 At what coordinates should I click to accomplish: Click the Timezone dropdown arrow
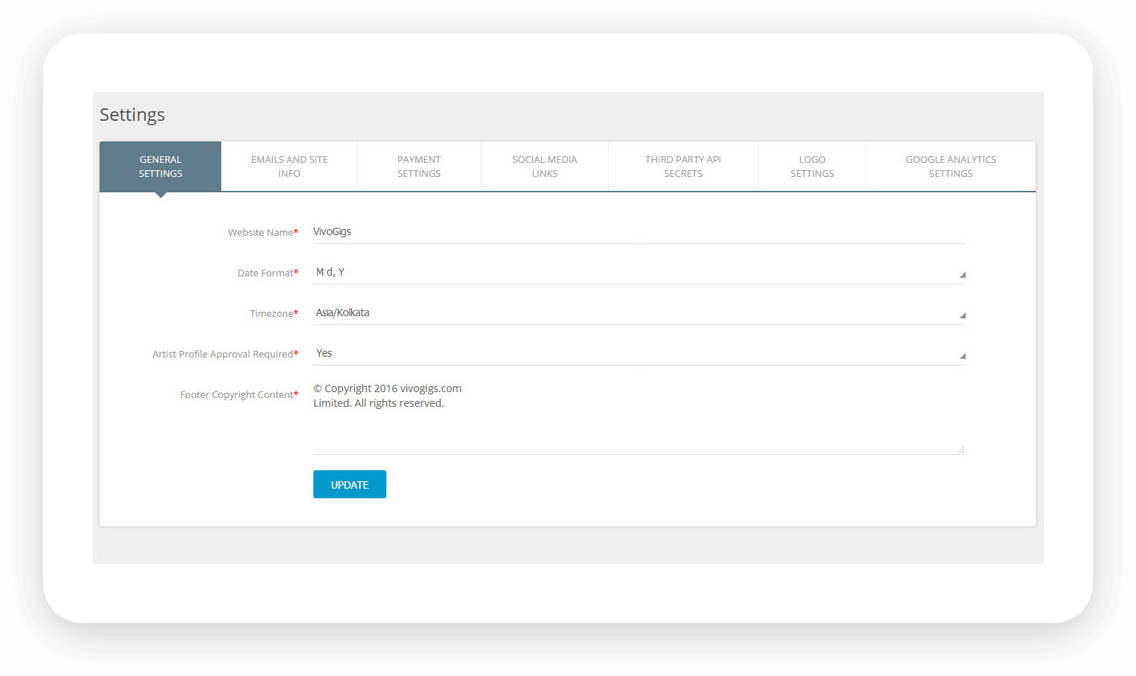point(961,313)
